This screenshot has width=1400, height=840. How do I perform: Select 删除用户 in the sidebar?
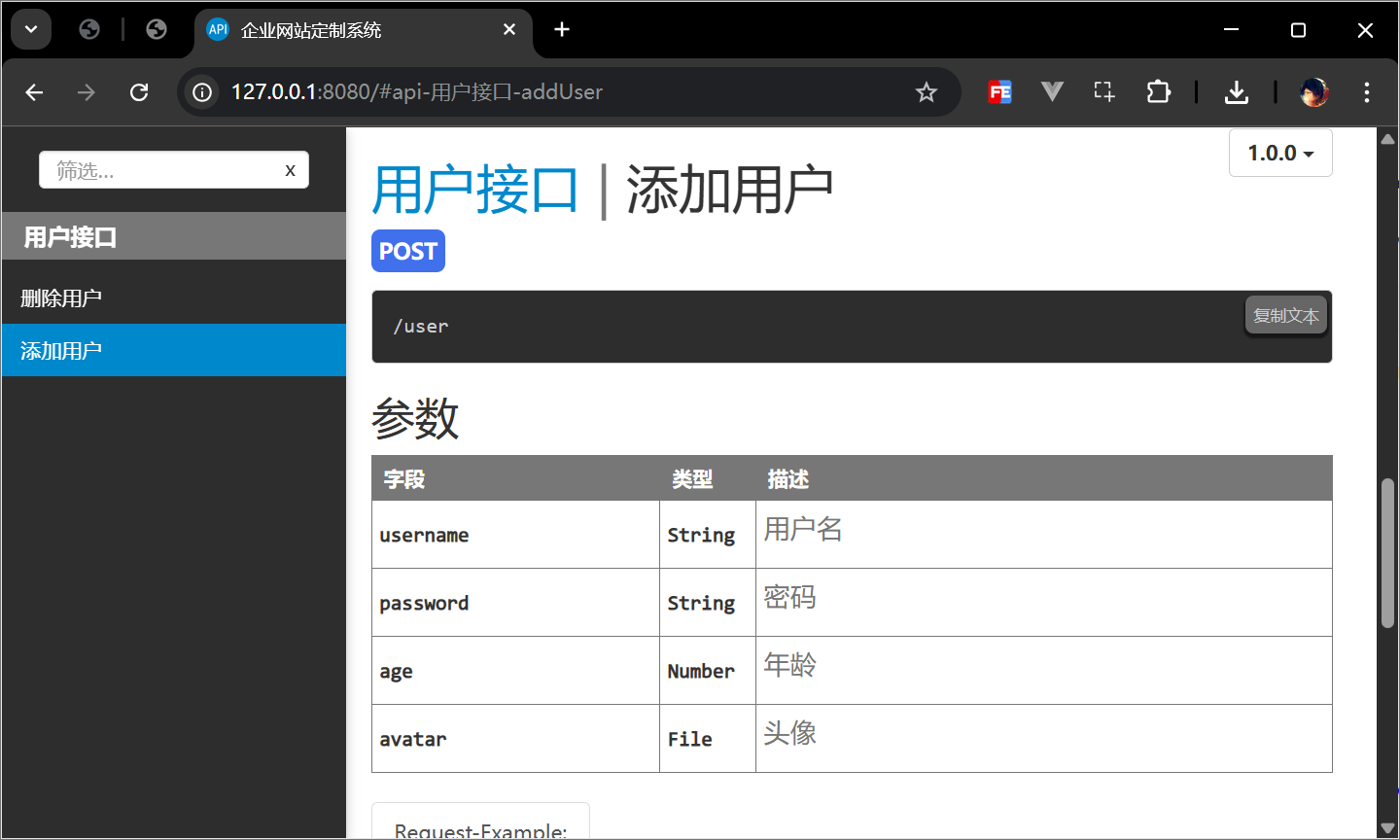click(61, 298)
